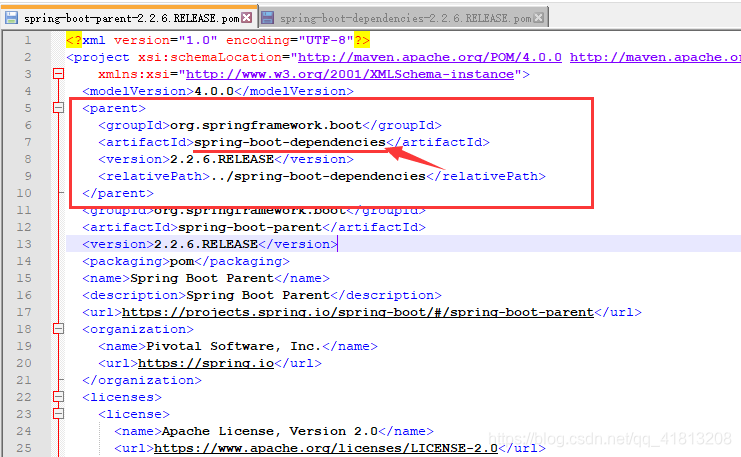Click line number 25 in the margin

[24, 448]
